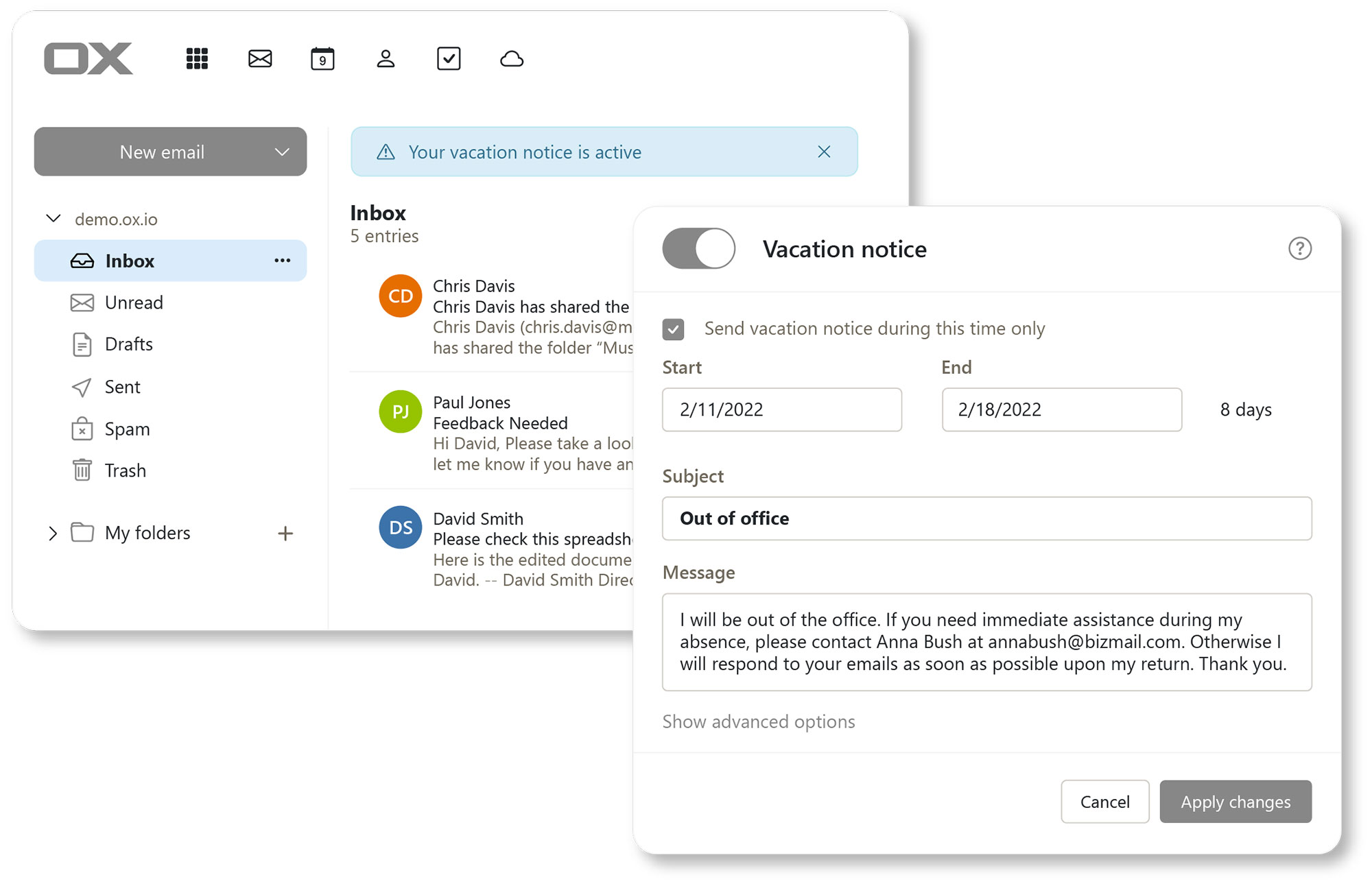Click the PJ avatar of Paul Jones
Viewport: 1372px width, 884px height.
(401, 411)
